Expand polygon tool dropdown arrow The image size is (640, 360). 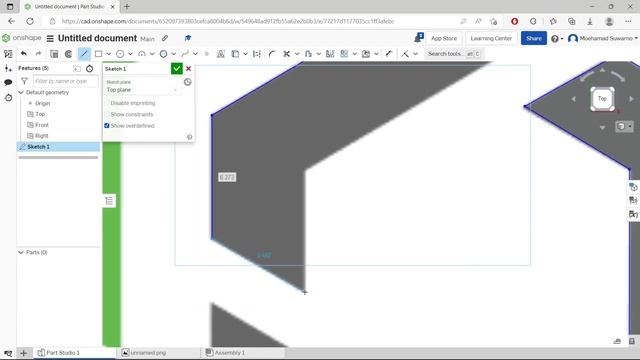tap(173, 54)
